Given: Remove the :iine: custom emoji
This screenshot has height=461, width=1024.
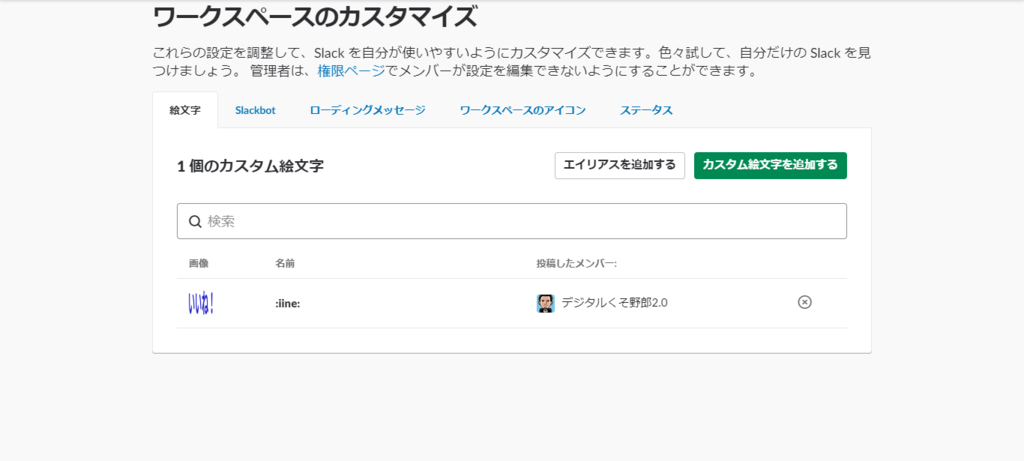Looking at the screenshot, I should [805, 302].
